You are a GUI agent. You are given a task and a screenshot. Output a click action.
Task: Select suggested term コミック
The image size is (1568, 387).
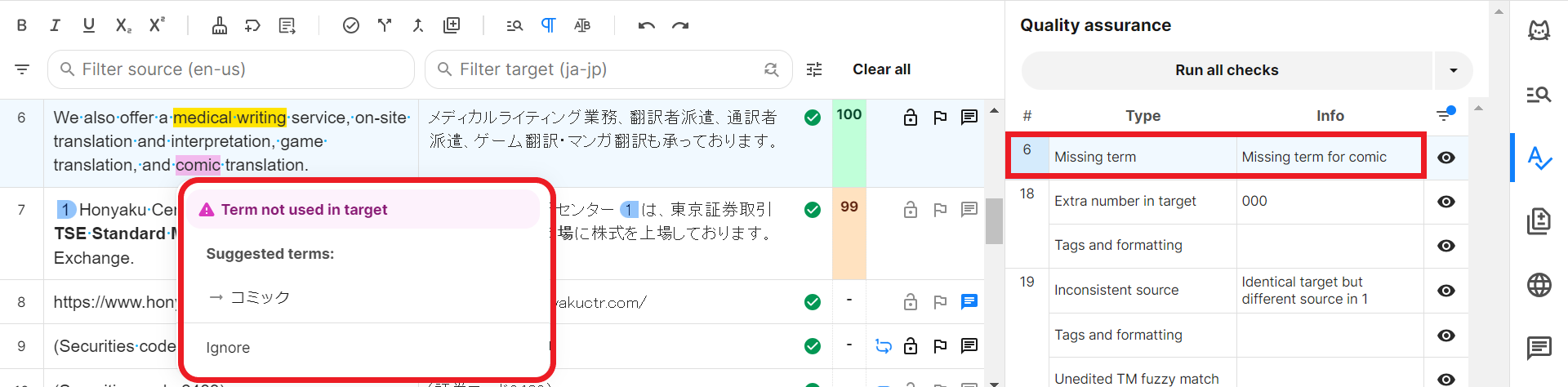pos(260,297)
